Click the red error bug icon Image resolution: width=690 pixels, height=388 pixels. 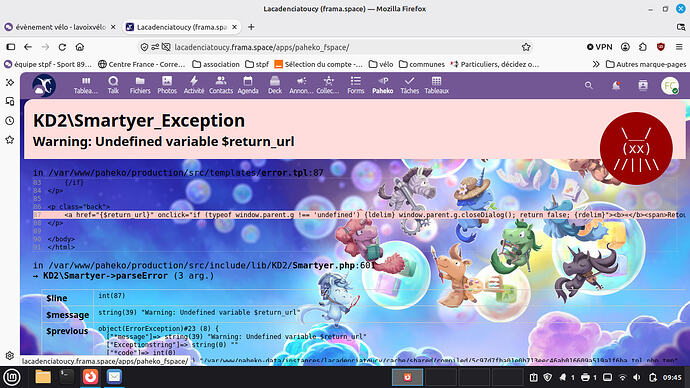pos(636,148)
